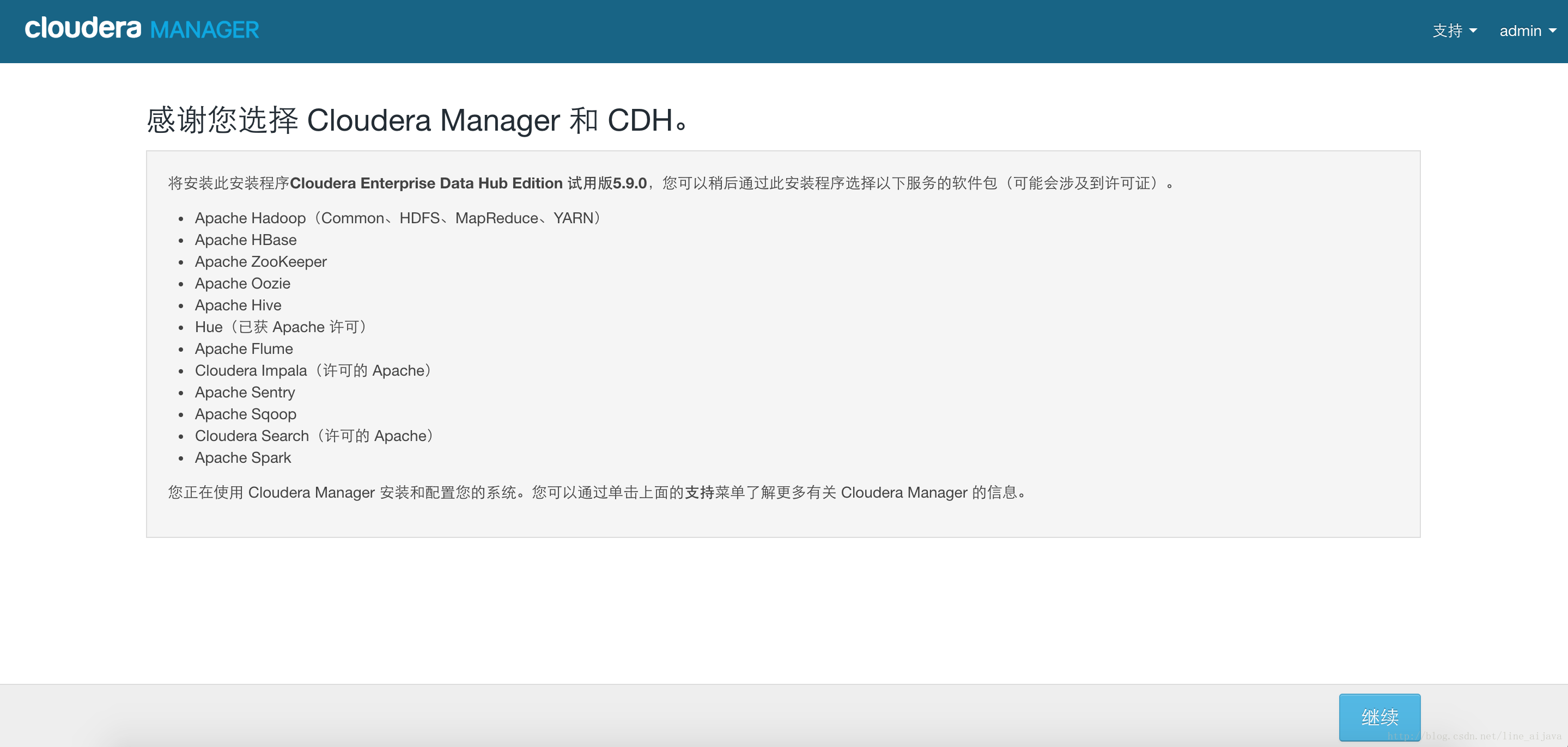This screenshot has width=1568, height=747.
Task: Select the Apache Spark list item
Action: point(243,457)
